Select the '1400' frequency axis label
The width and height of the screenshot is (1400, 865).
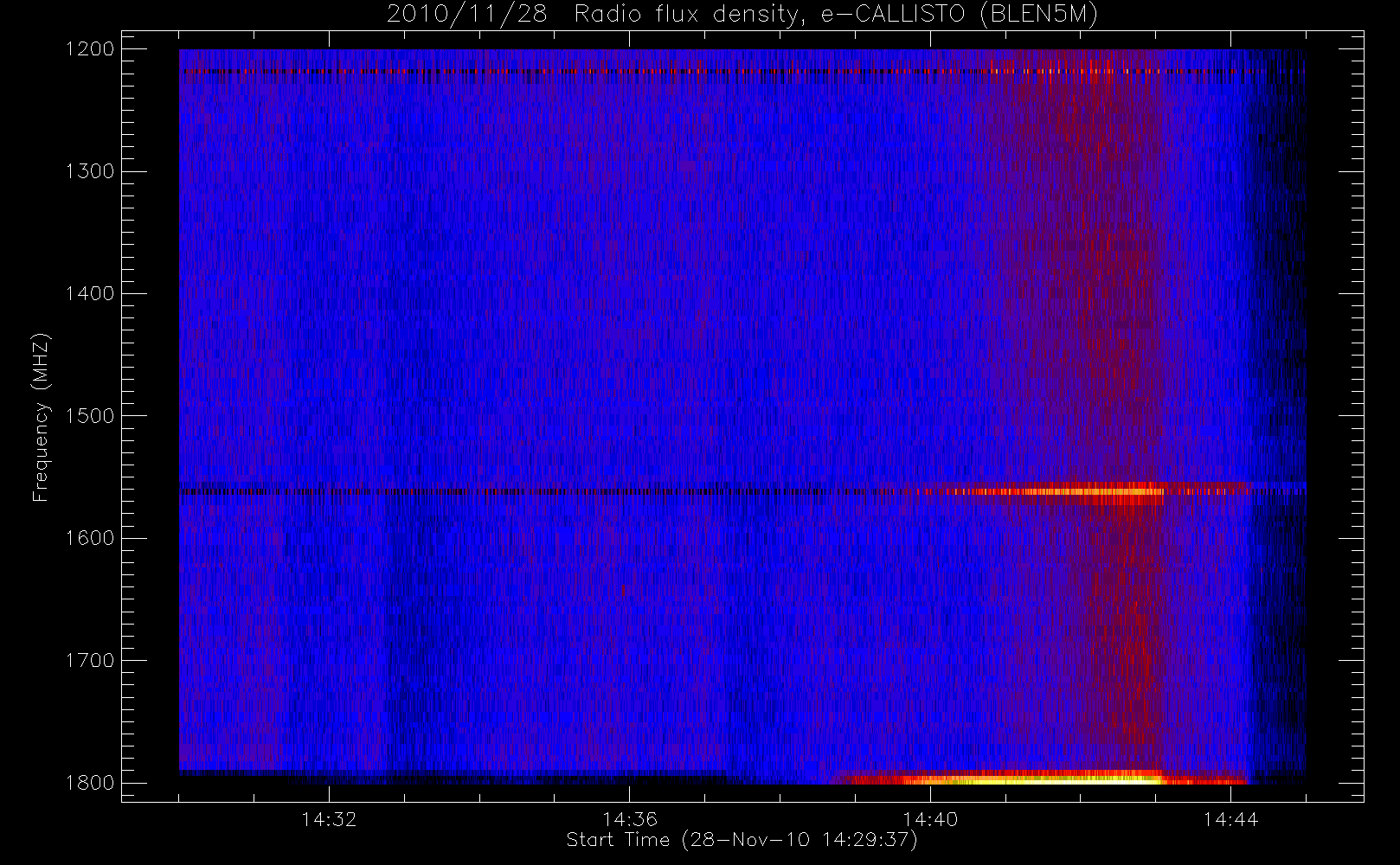[x=90, y=293]
